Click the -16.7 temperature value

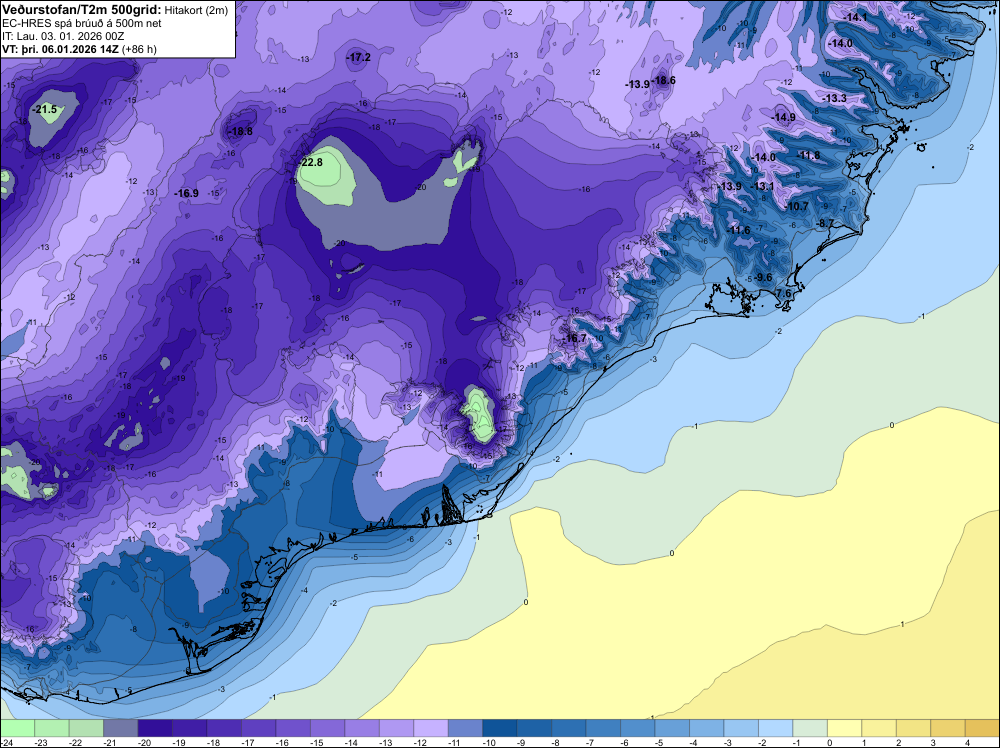574,338
